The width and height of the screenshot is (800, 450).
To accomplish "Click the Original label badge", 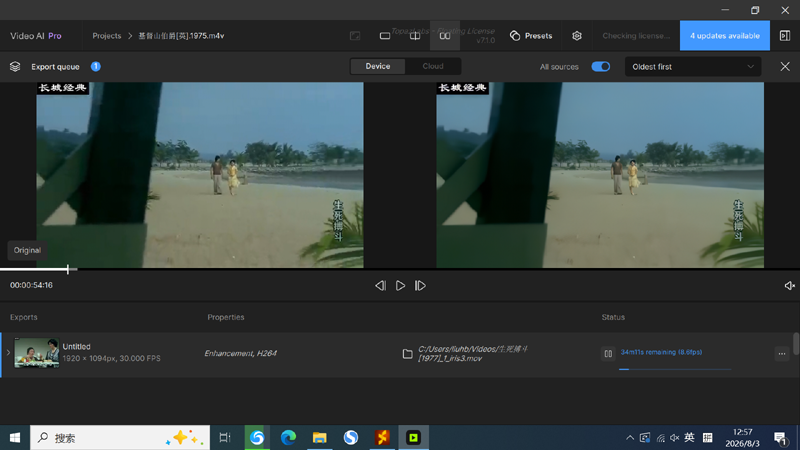I will point(27,251).
